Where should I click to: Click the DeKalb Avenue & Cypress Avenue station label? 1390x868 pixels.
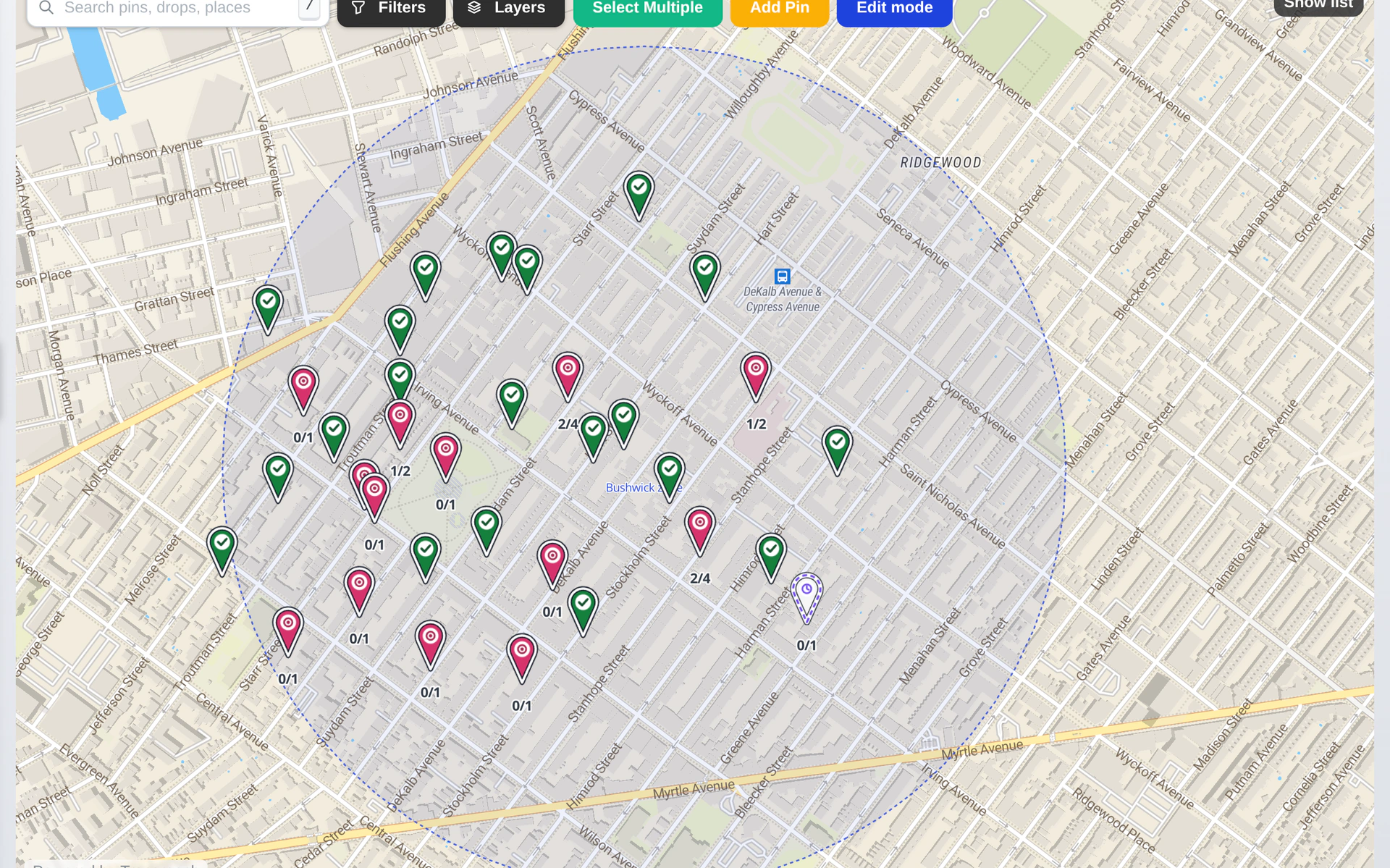pyautogui.click(x=783, y=299)
